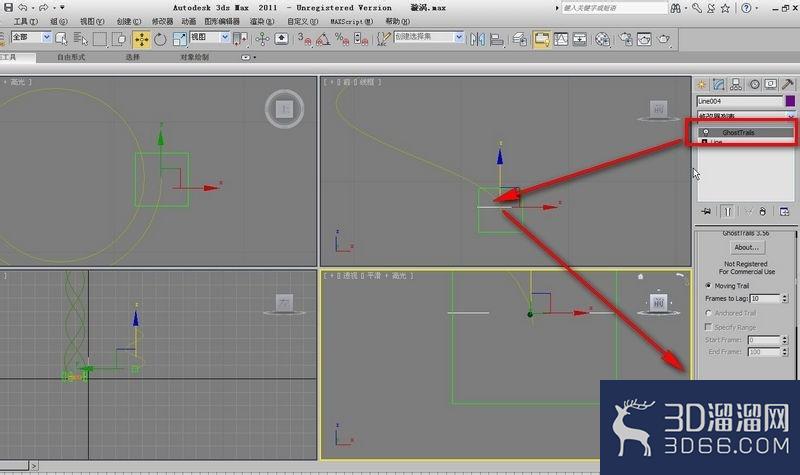
Task: Toggle the Angle Snap button
Action: click(x=323, y=39)
